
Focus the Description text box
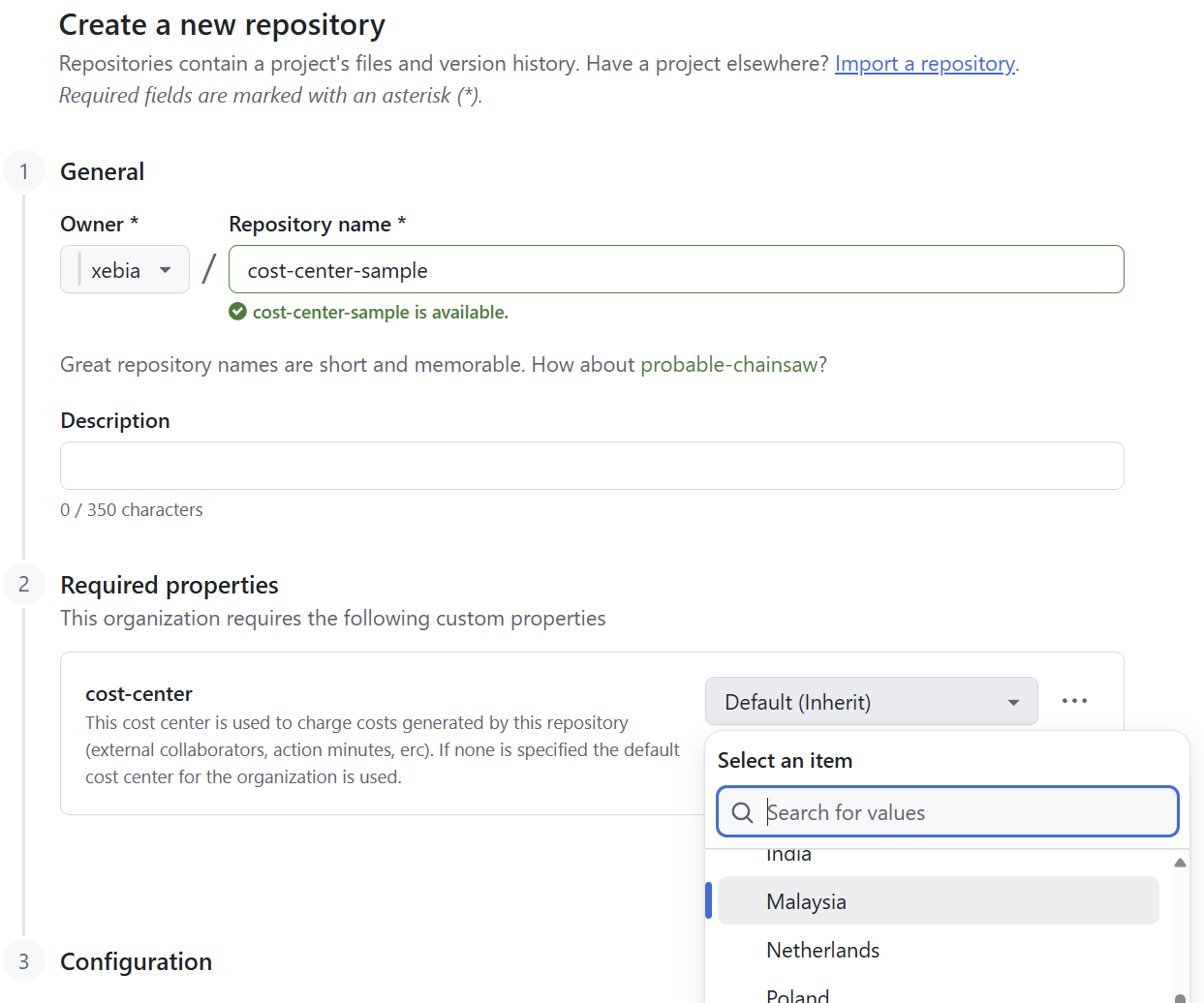[x=592, y=466]
